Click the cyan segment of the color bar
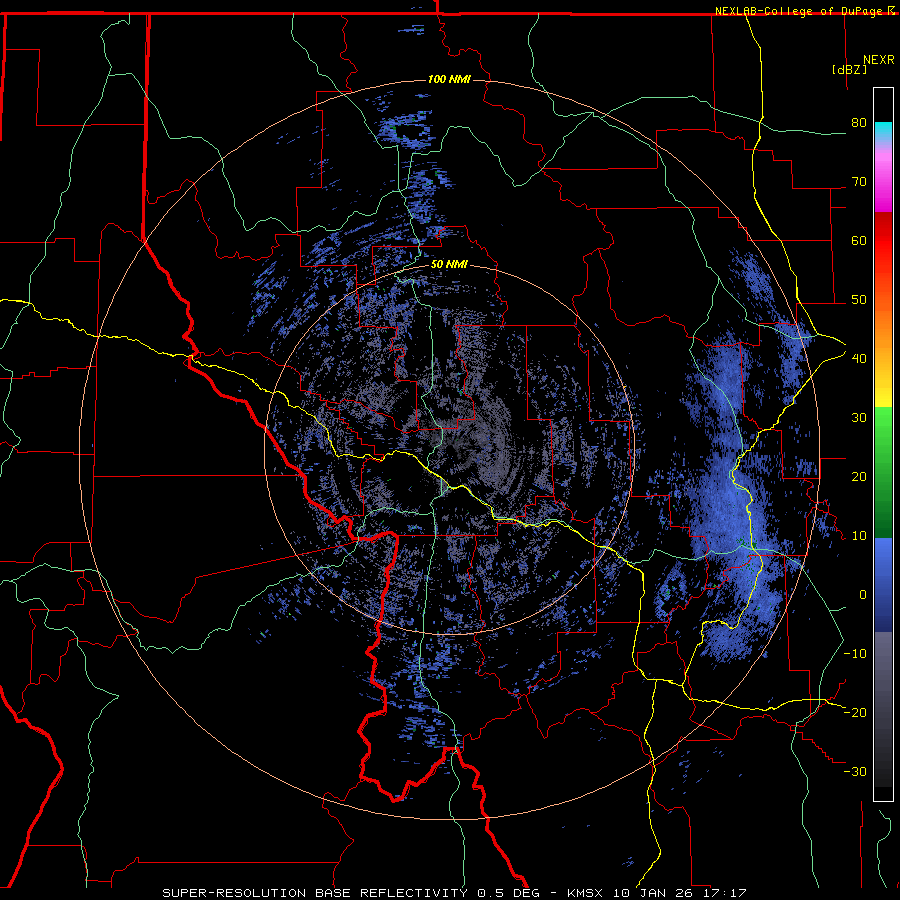This screenshot has width=900, height=900. tap(883, 129)
